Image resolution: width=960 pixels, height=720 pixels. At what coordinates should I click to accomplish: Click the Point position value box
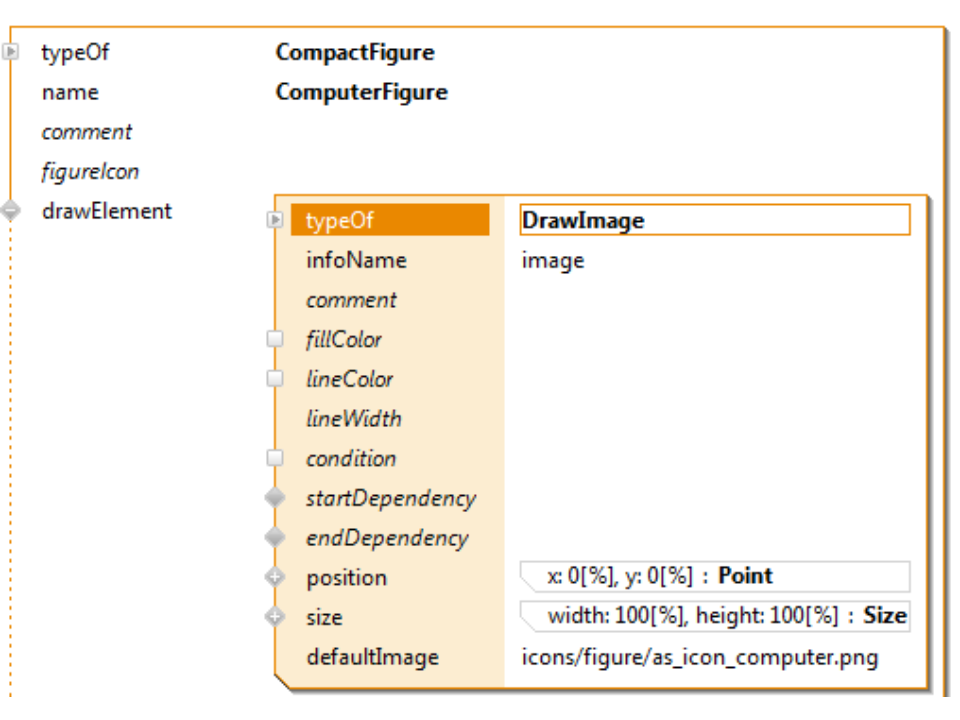pos(714,577)
